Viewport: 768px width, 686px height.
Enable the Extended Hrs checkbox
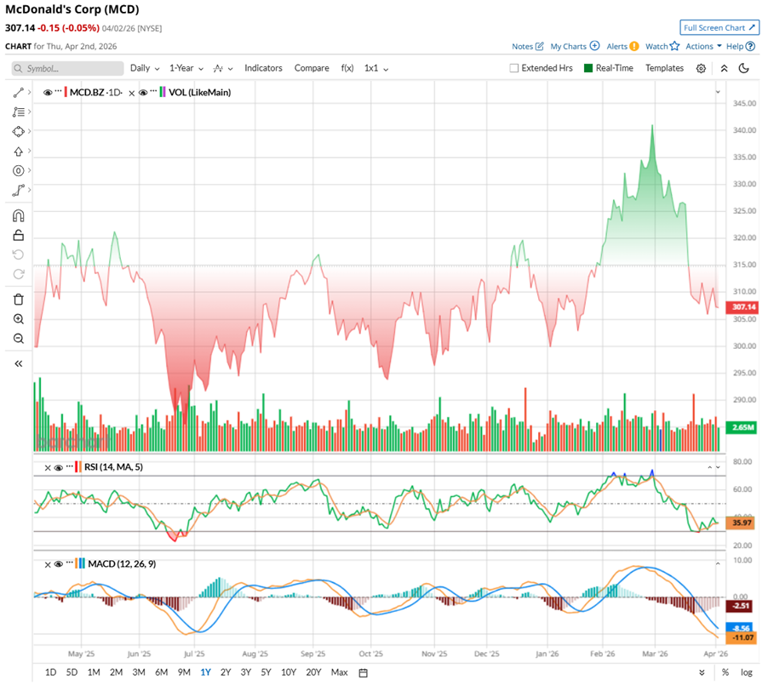[514, 68]
